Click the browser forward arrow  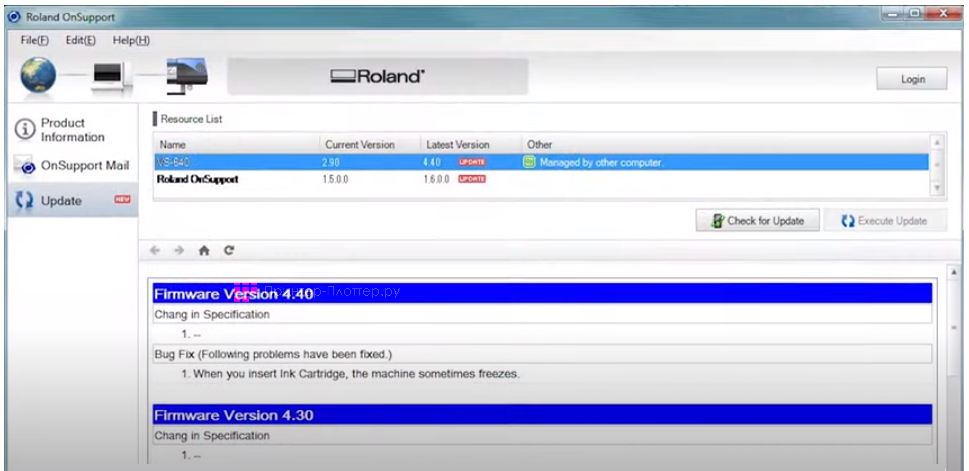coord(179,251)
